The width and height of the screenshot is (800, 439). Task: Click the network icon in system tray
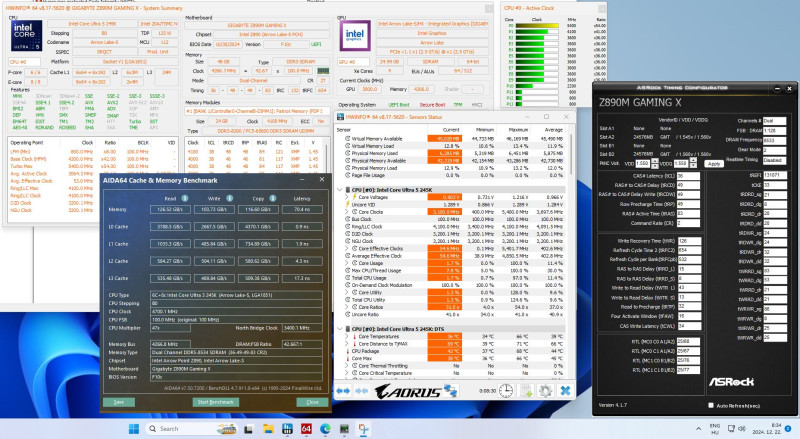click(731, 429)
